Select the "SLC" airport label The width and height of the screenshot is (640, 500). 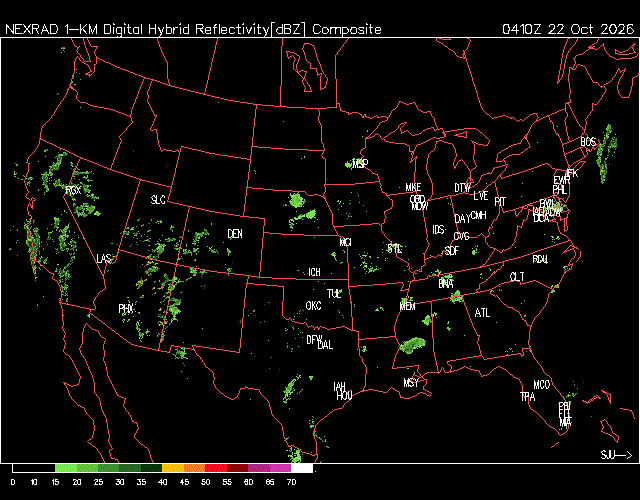tap(158, 200)
